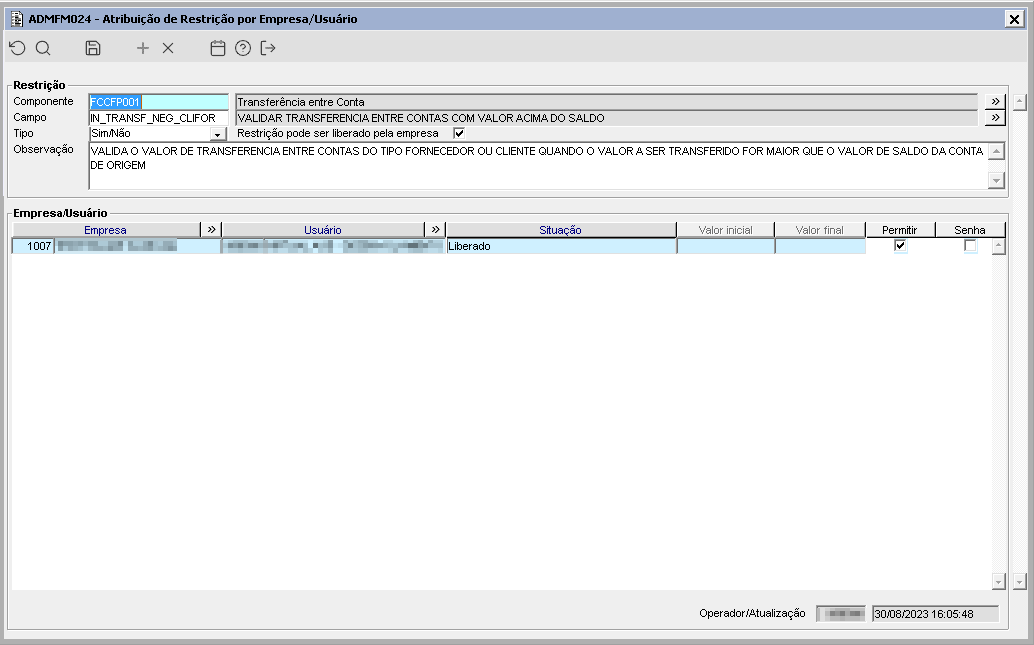The image size is (1034, 645).
Task: Toggle the Senha checkbox in row 1007
Action: (970, 245)
